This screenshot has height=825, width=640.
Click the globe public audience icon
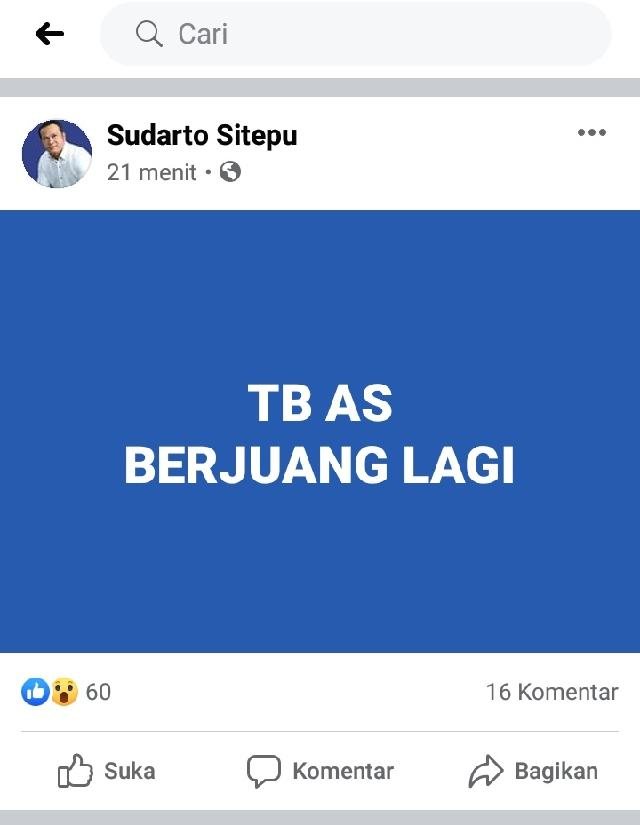click(x=230, y=172)
